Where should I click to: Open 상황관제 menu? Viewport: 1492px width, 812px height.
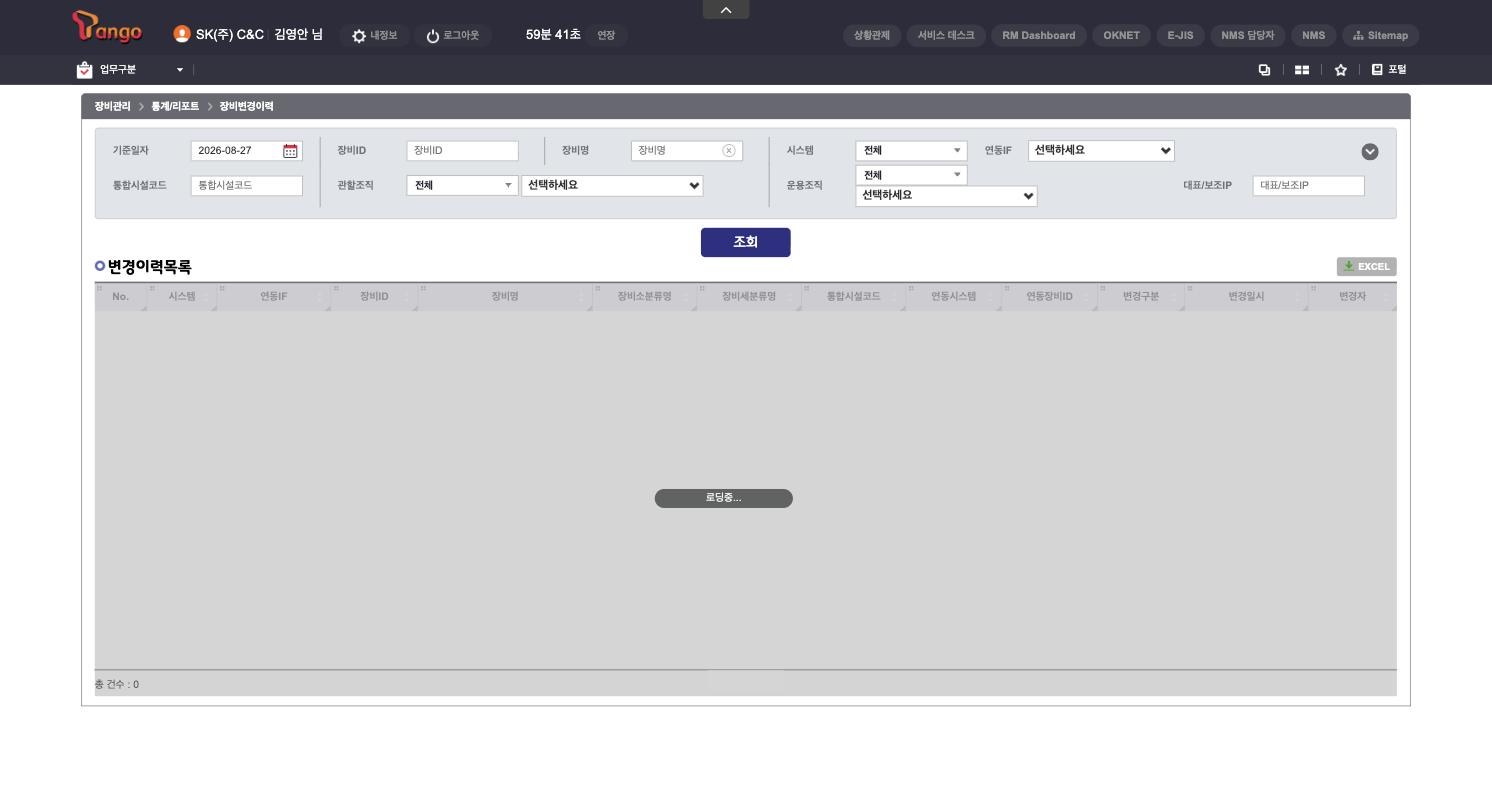click(872, 35)
